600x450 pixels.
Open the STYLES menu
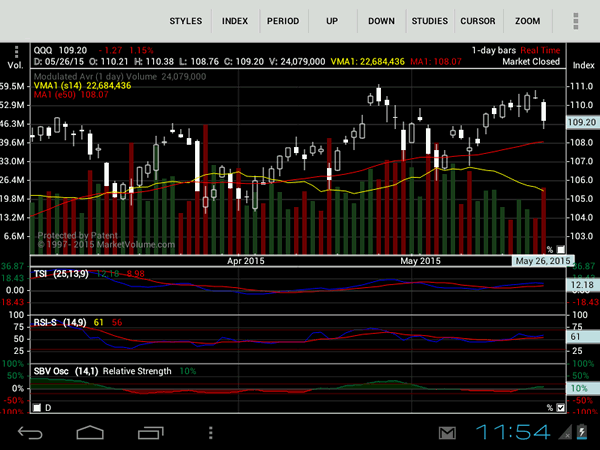pyautogui.click(x=186, y=21)
